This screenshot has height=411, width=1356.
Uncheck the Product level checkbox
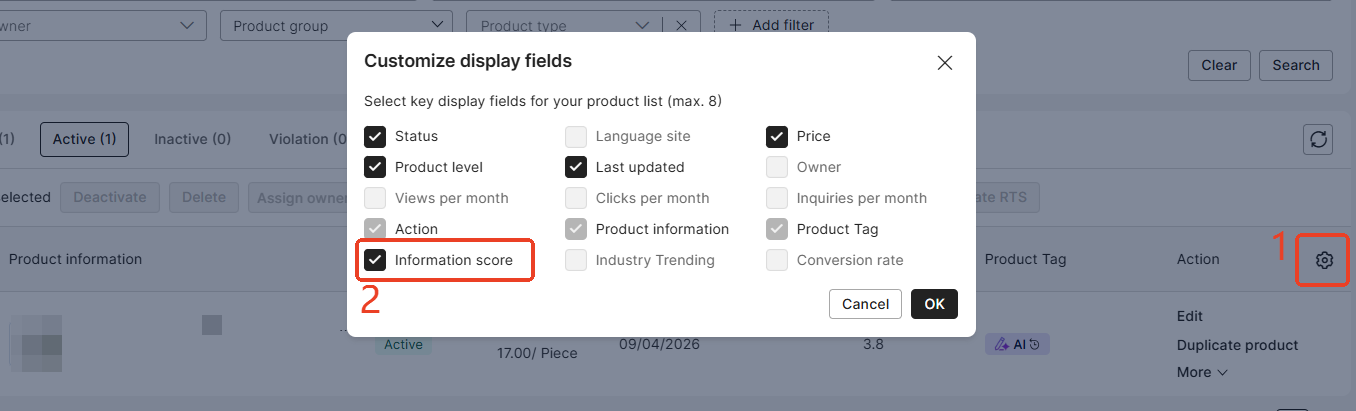tap(375, 167)
